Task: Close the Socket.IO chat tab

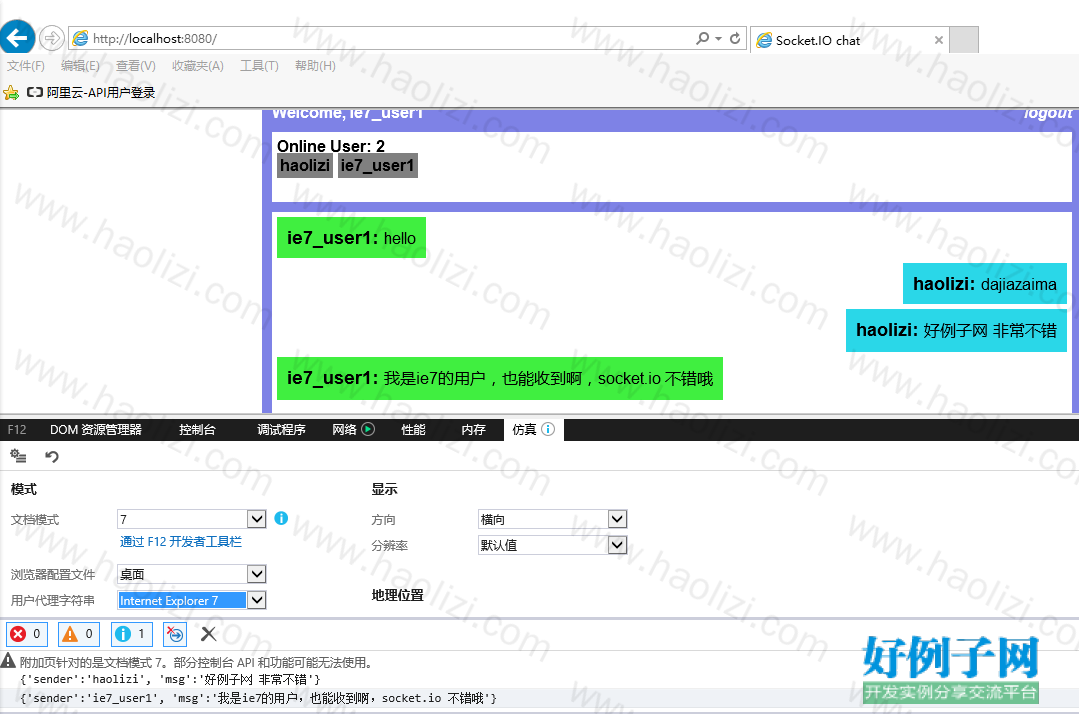Action: (939, 40)
